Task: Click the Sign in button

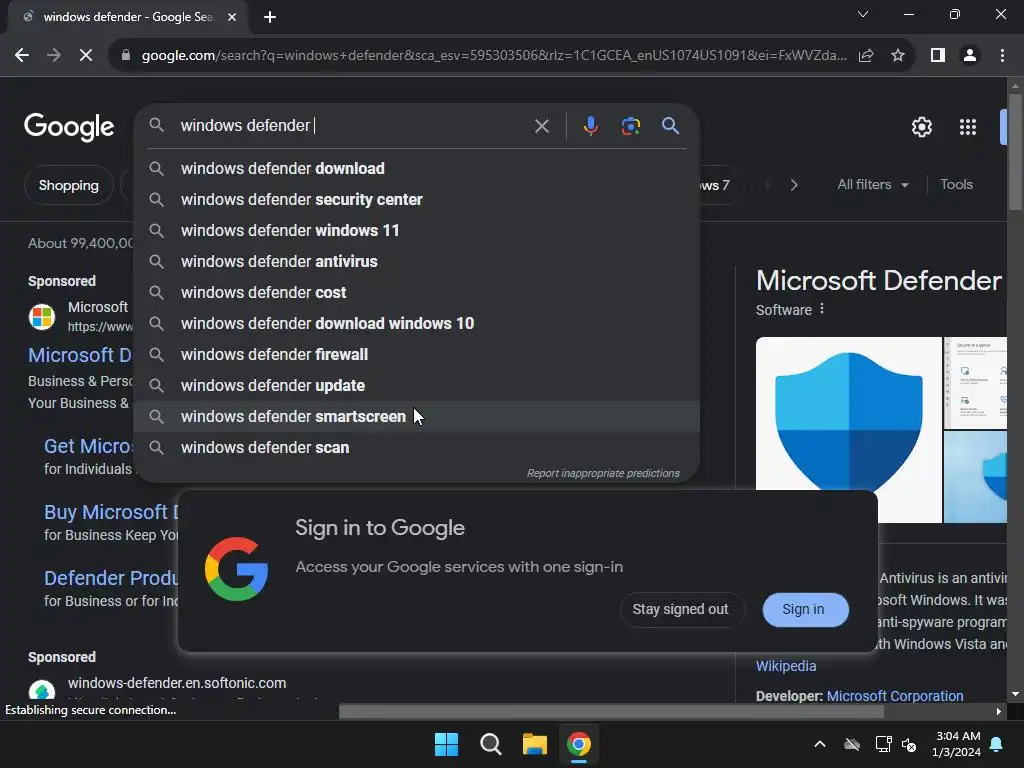Action: point(805,609)
